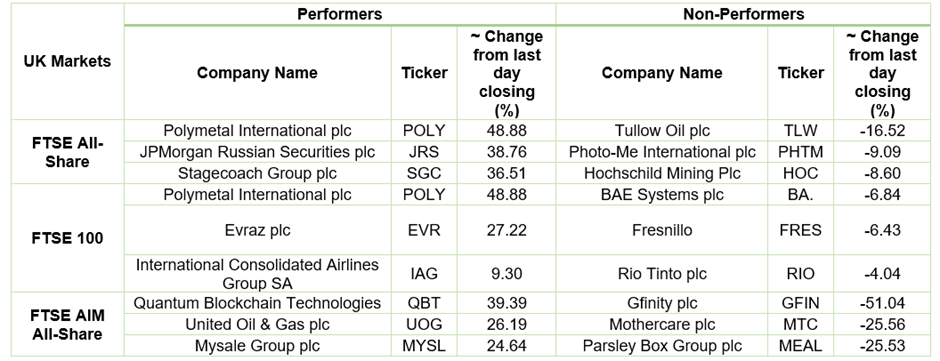Click the Quantum Blockchain Technologies cell
Screen dimensions: 940x361
[x=258, y=303]
